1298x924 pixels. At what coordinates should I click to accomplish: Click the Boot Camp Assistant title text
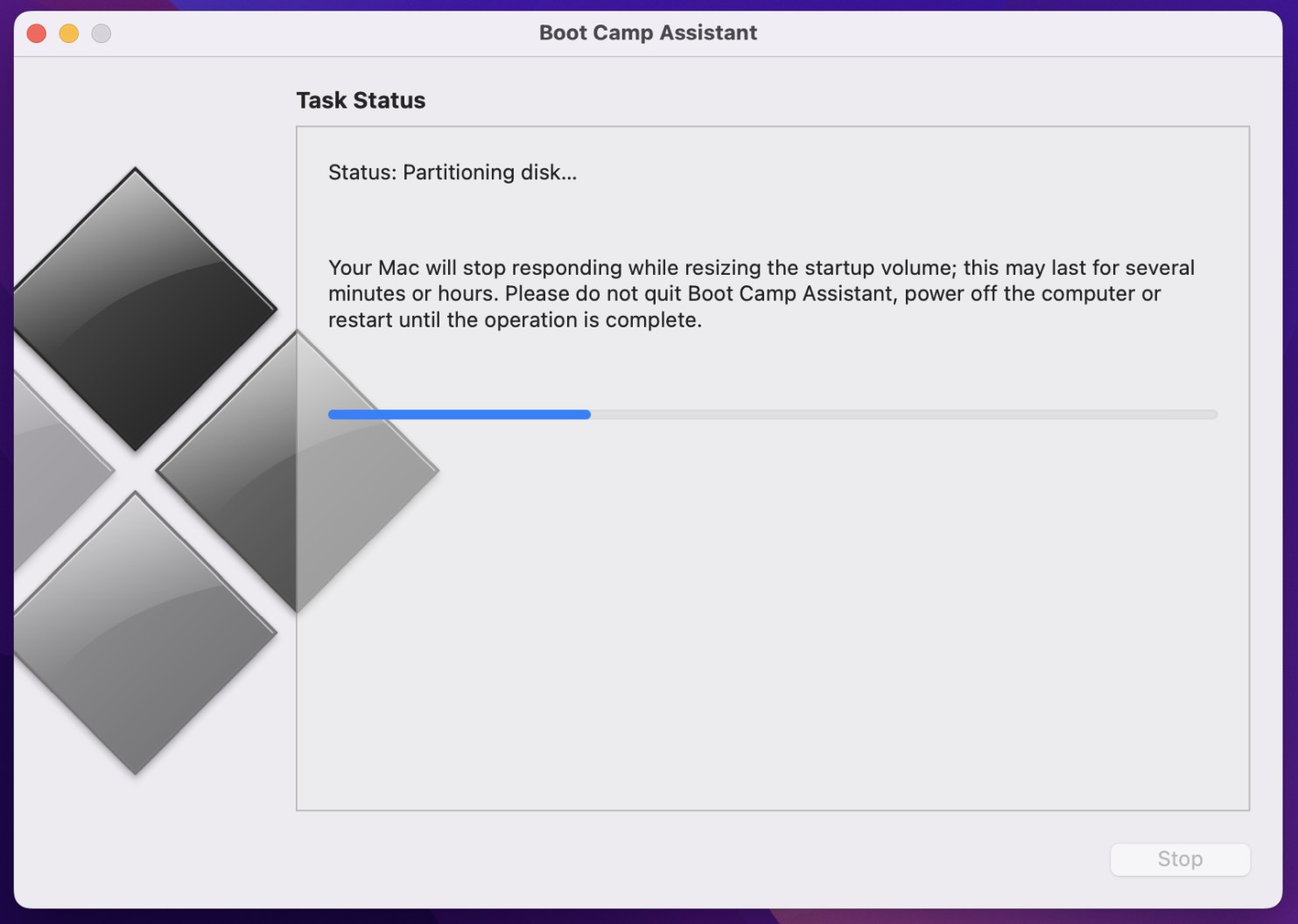[x=648, y=32]
